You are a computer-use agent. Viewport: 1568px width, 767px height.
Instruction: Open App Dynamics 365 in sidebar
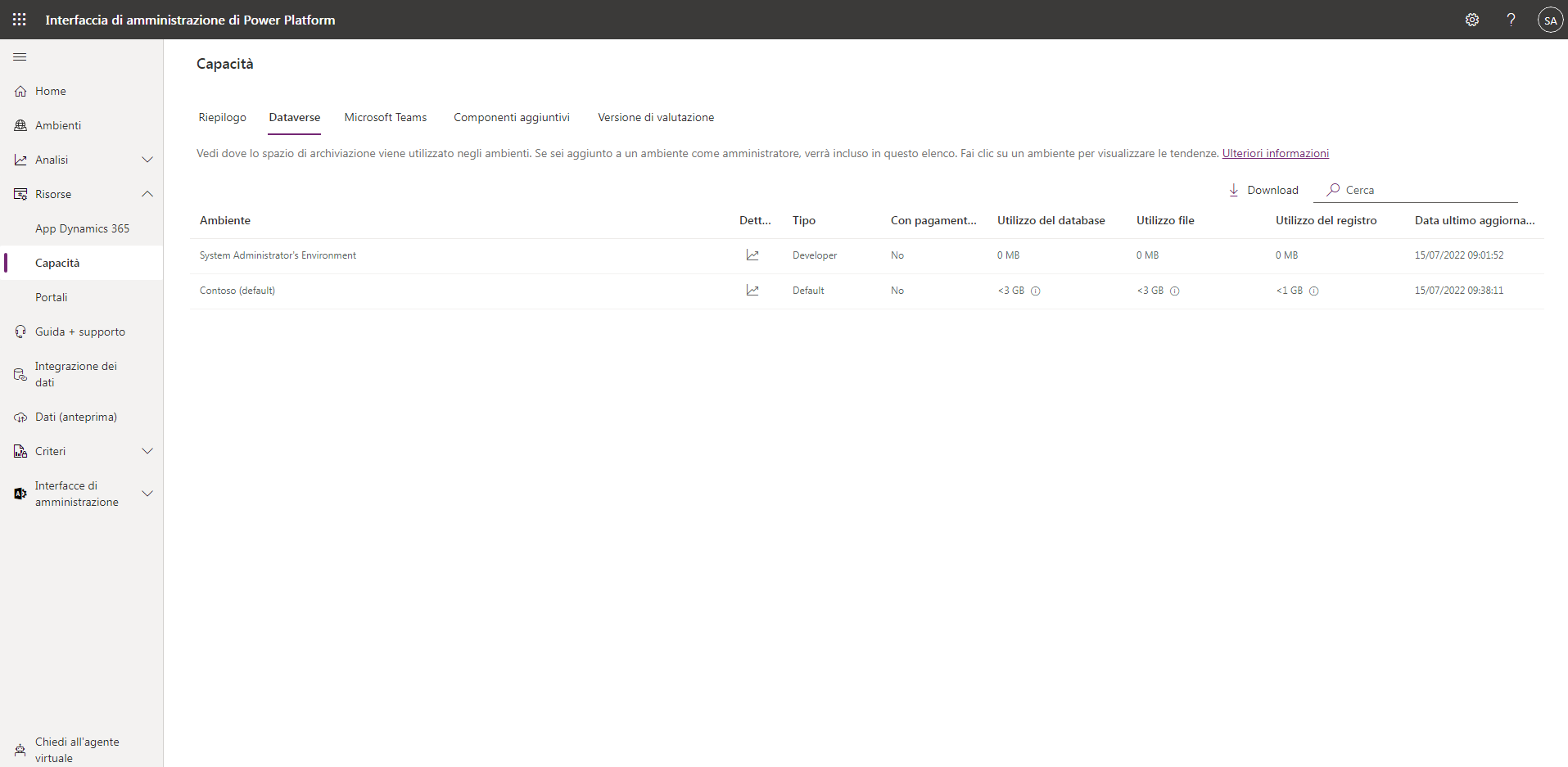pos(82,228)
